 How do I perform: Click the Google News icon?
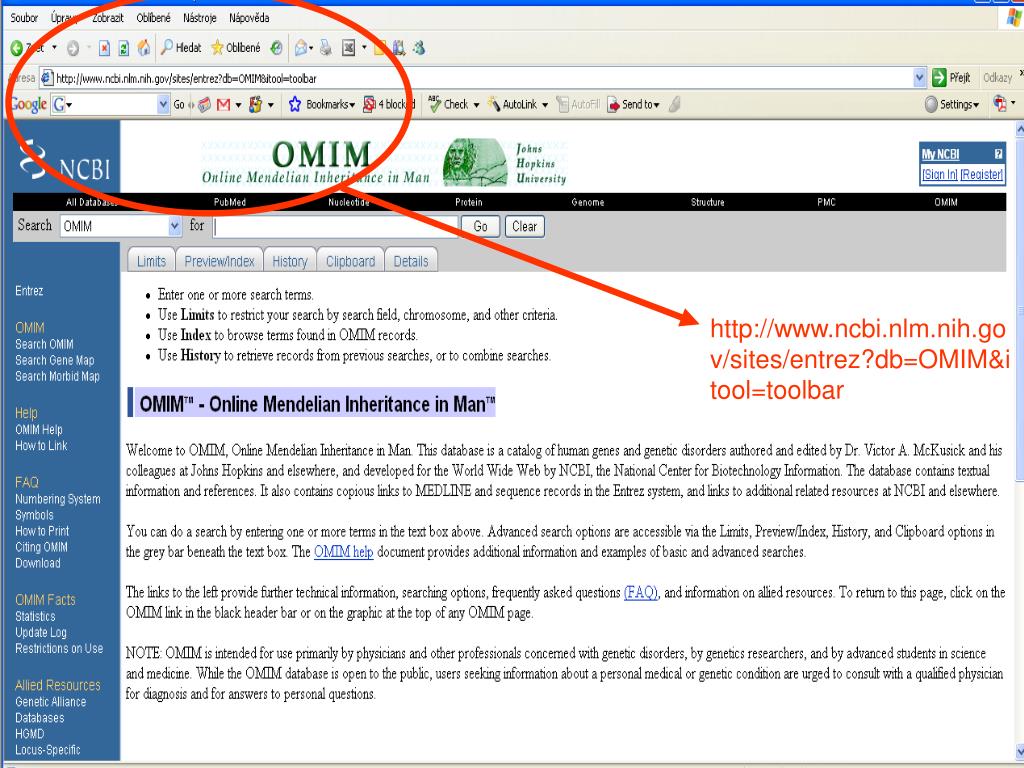pyautogui.click(x=204, y=104)
